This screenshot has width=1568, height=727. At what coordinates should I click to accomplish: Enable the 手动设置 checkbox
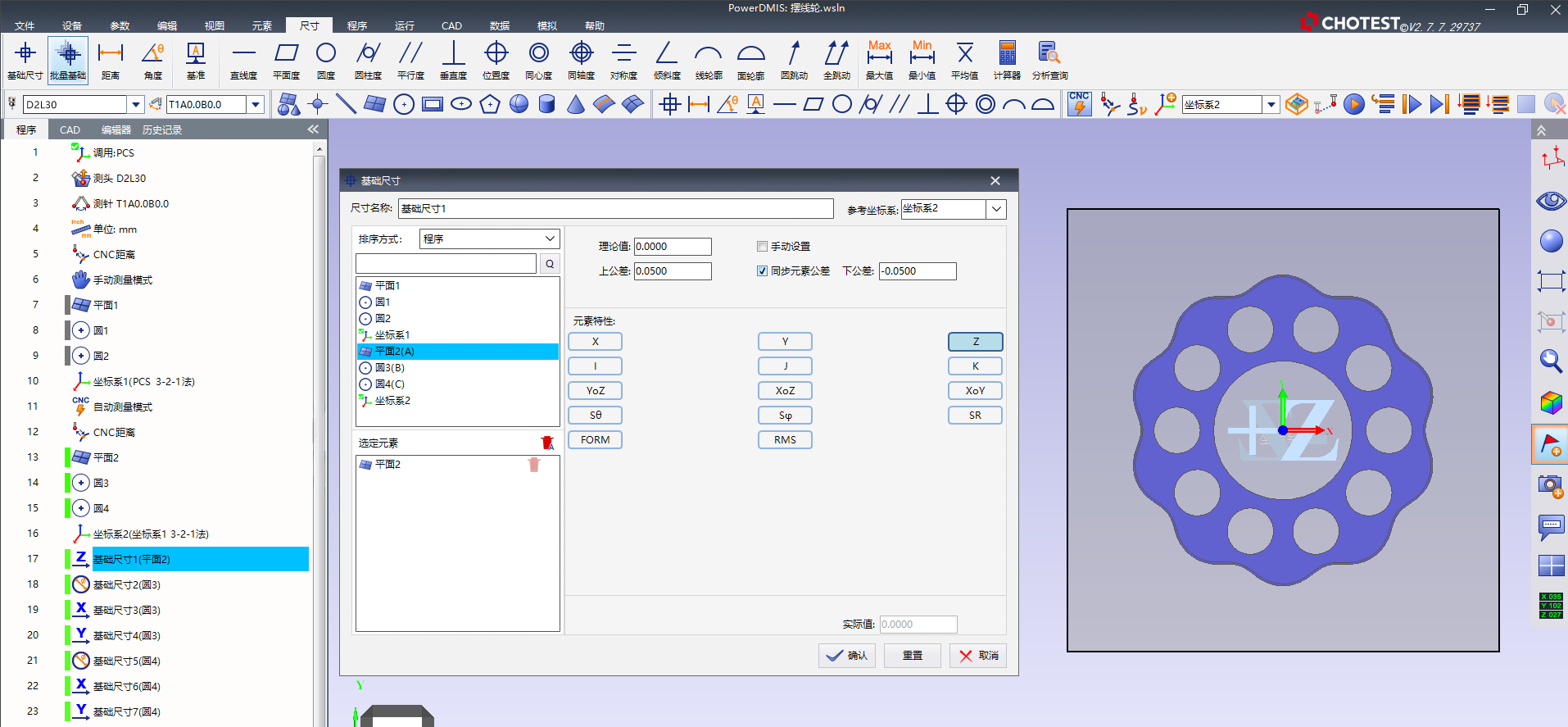coord(762,247)
